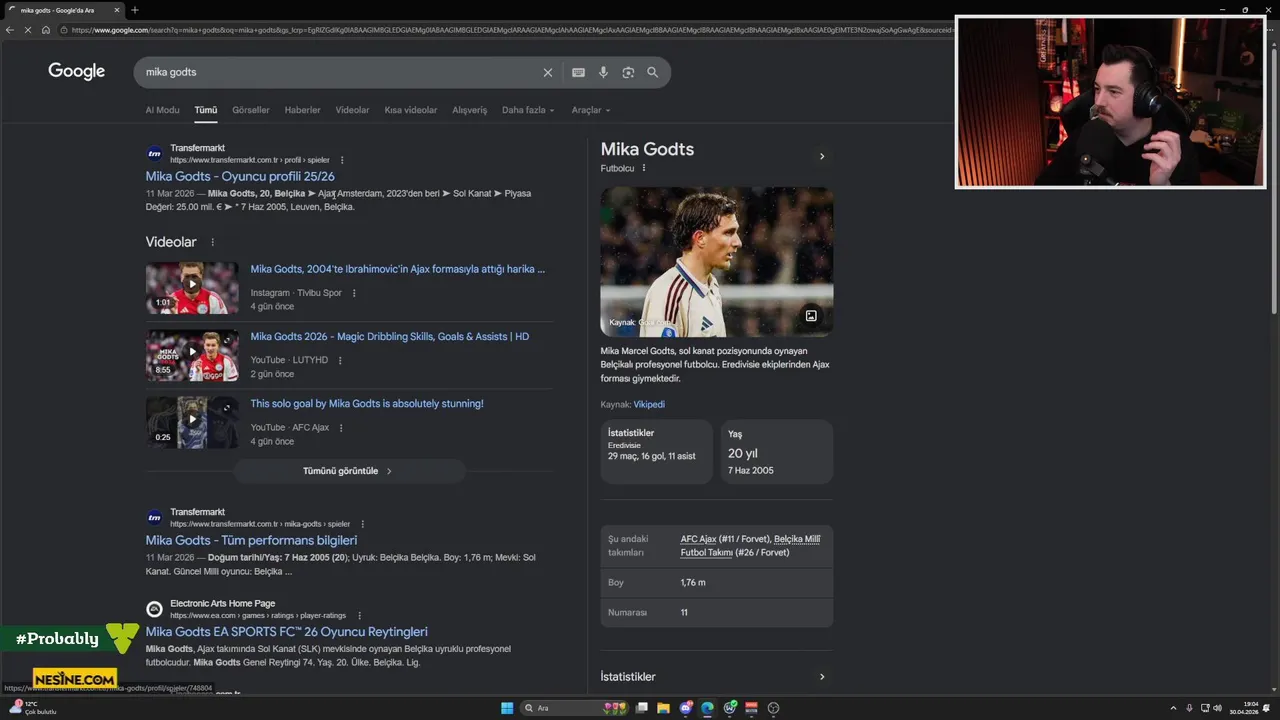Show hidden system tray icons
This screenshot has height=720, width=1280.
tap(1172, 708)
